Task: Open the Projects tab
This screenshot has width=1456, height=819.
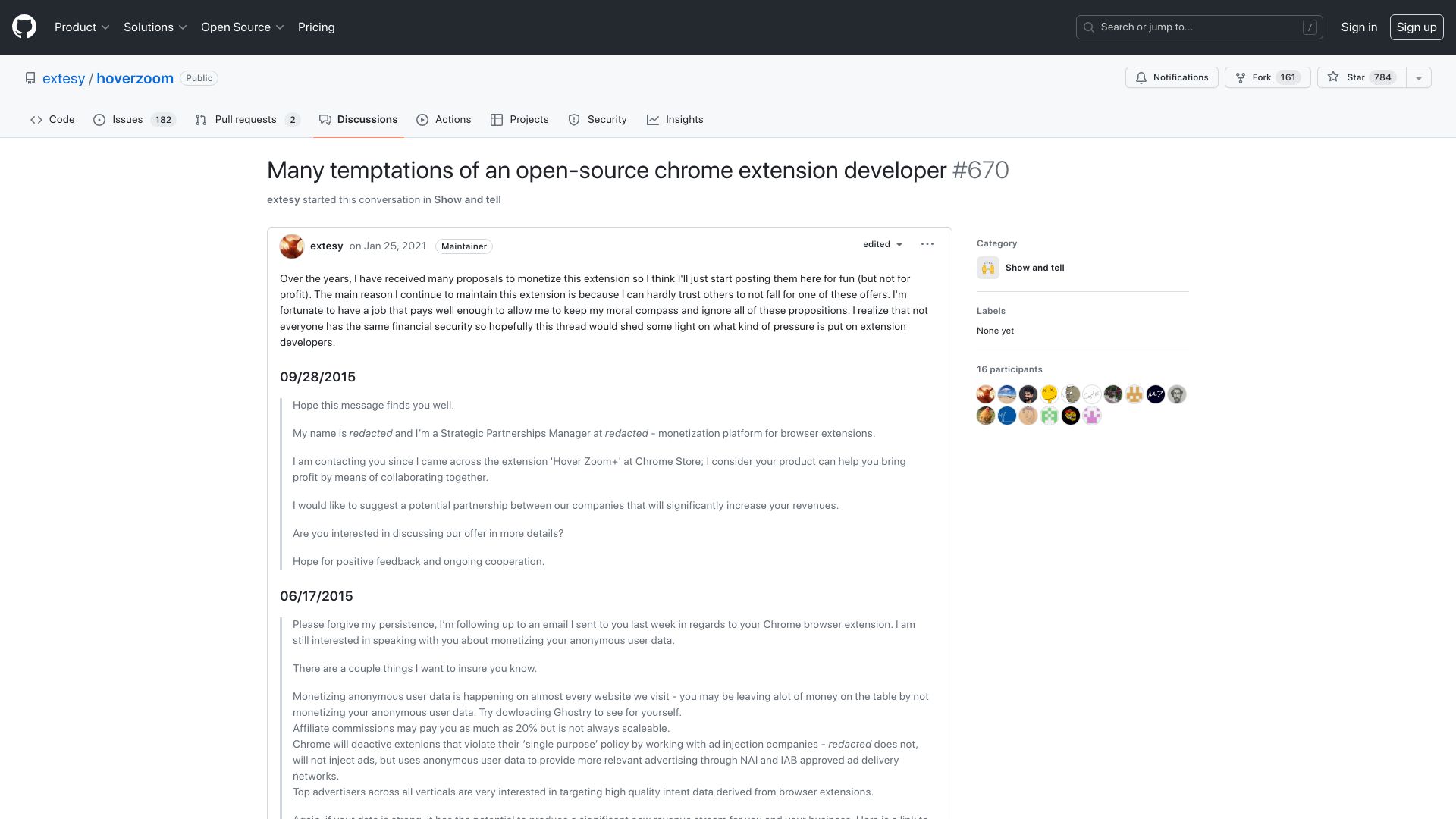Action: pos(519,119)
